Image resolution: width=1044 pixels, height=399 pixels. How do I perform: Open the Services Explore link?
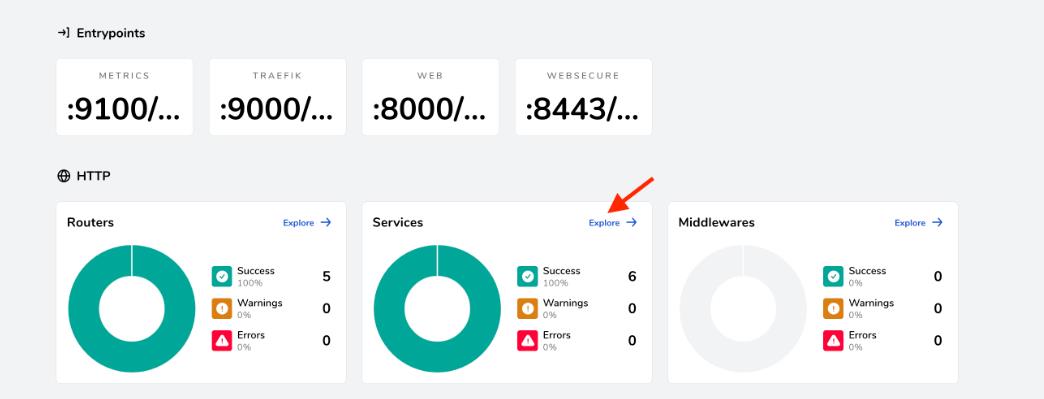click(613, 222)
